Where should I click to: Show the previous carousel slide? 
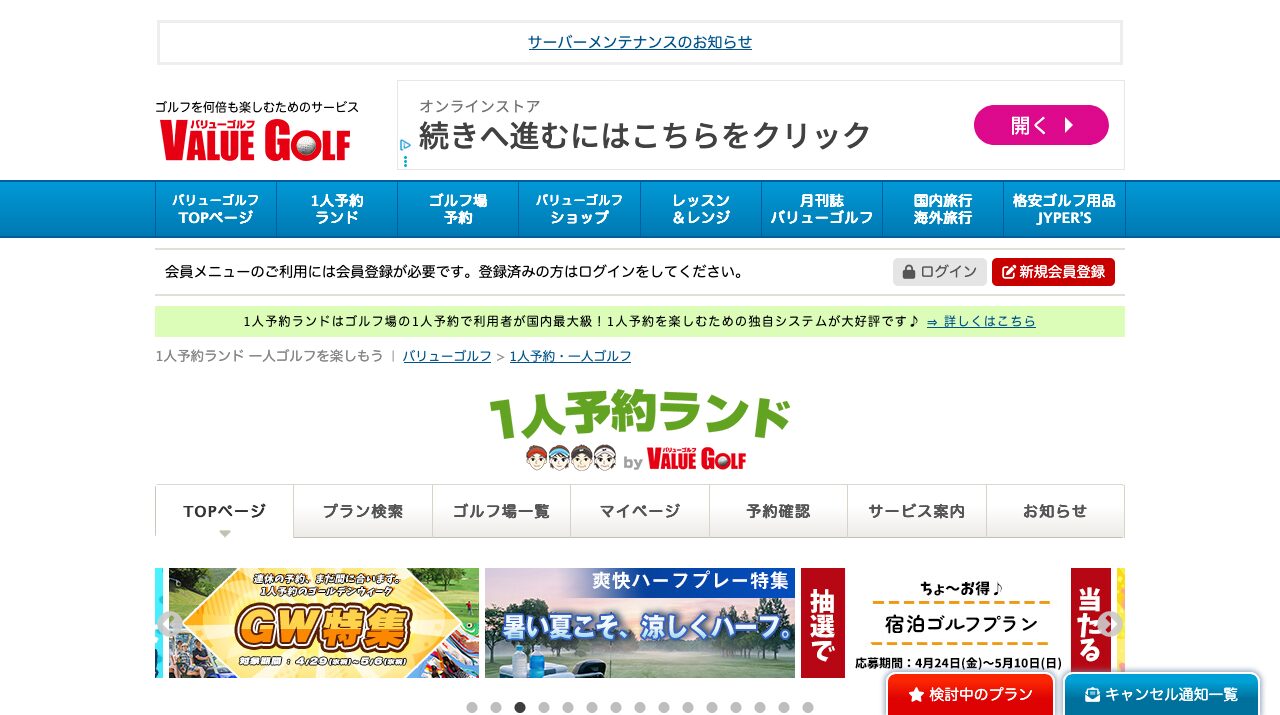tap(169, 624)
